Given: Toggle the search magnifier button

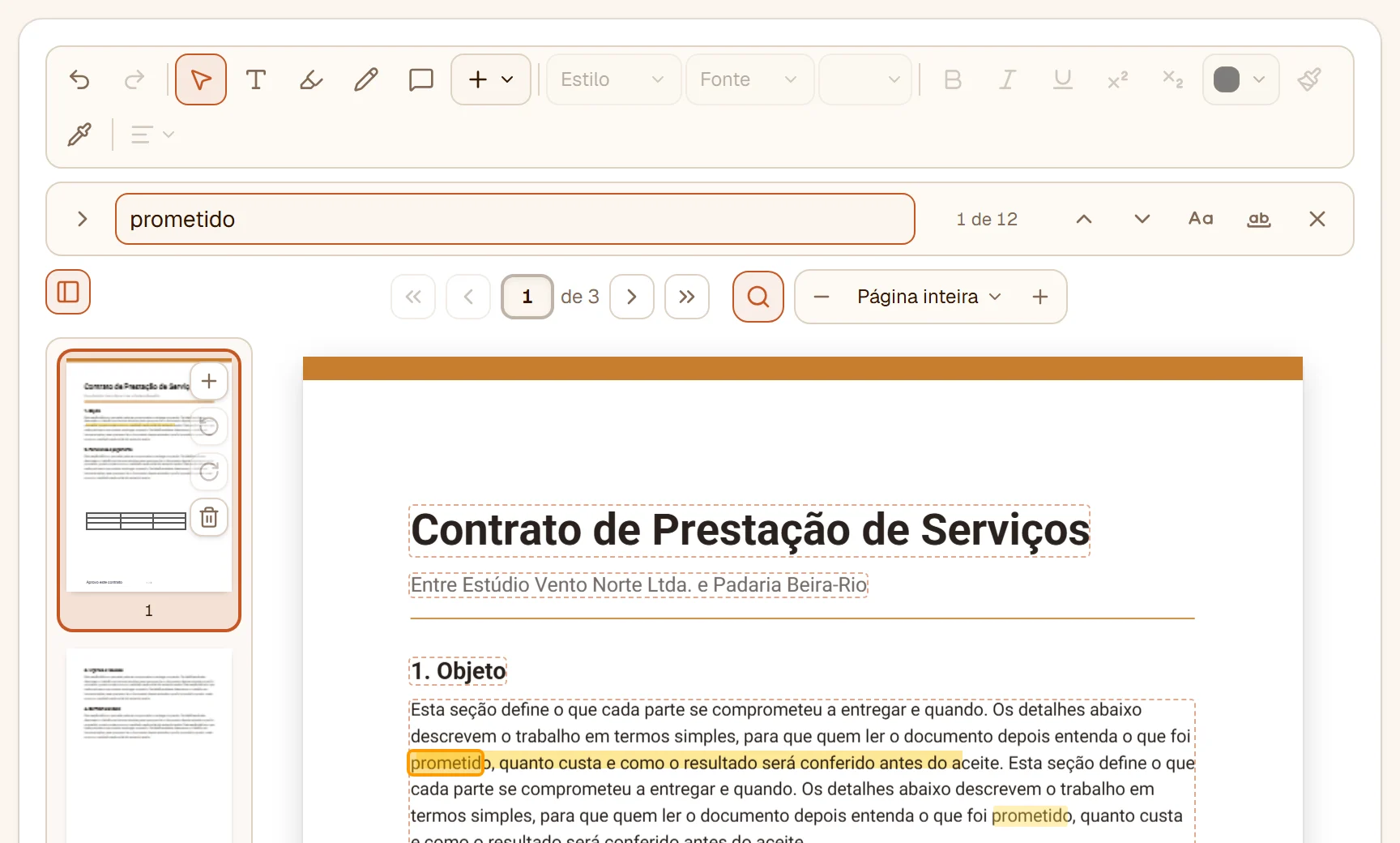Looking at the screenshot, I should click(x=758, y=297).
